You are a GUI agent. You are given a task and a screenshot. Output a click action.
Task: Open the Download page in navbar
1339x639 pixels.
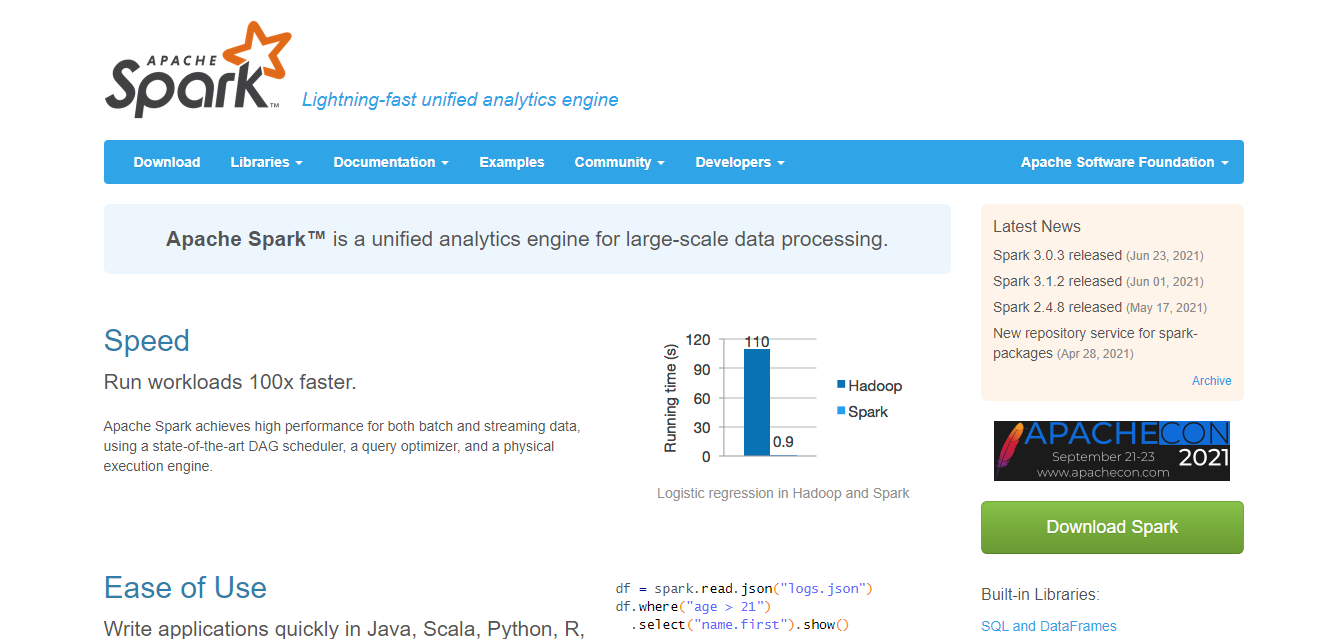tap(167, 162)
